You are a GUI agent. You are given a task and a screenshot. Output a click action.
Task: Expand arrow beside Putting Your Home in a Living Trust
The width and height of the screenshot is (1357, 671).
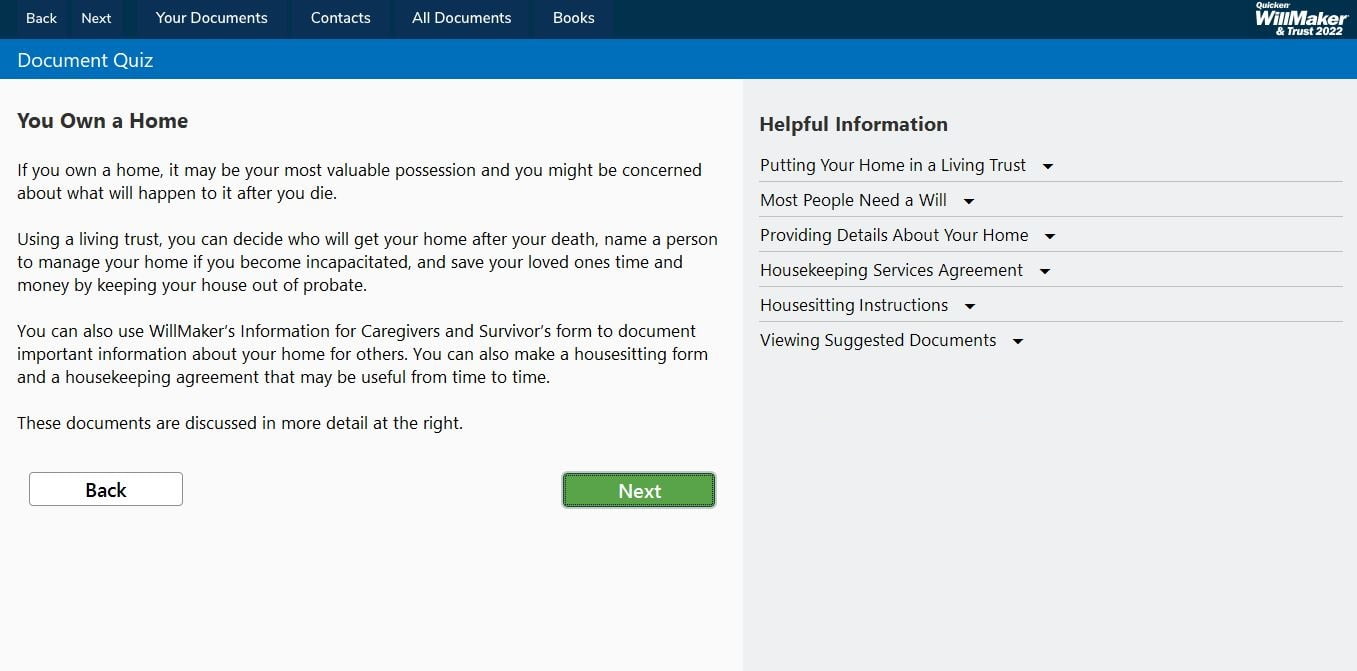coord(1048,167)
